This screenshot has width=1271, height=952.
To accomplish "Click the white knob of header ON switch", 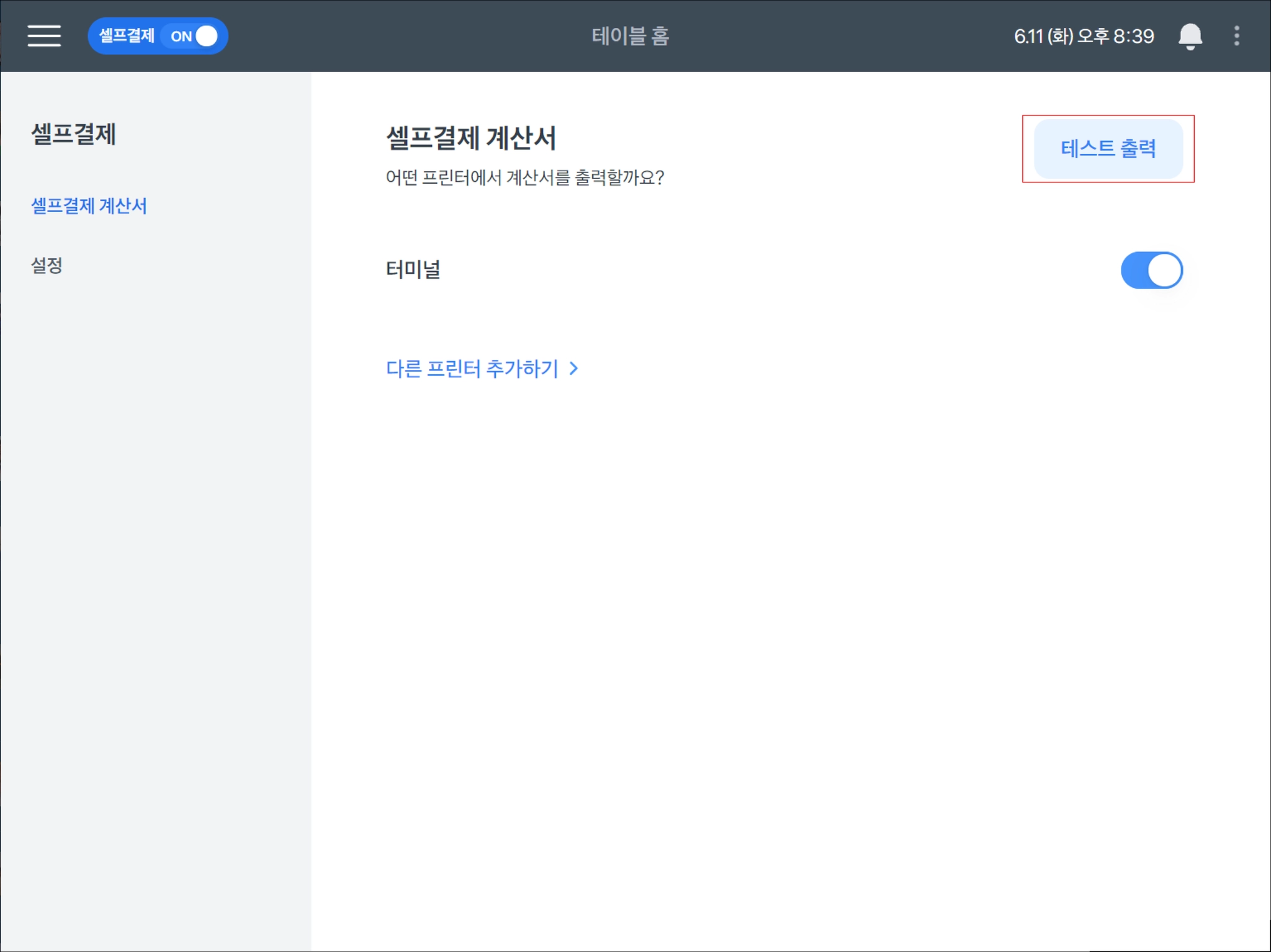I will [x=207, y=36].
